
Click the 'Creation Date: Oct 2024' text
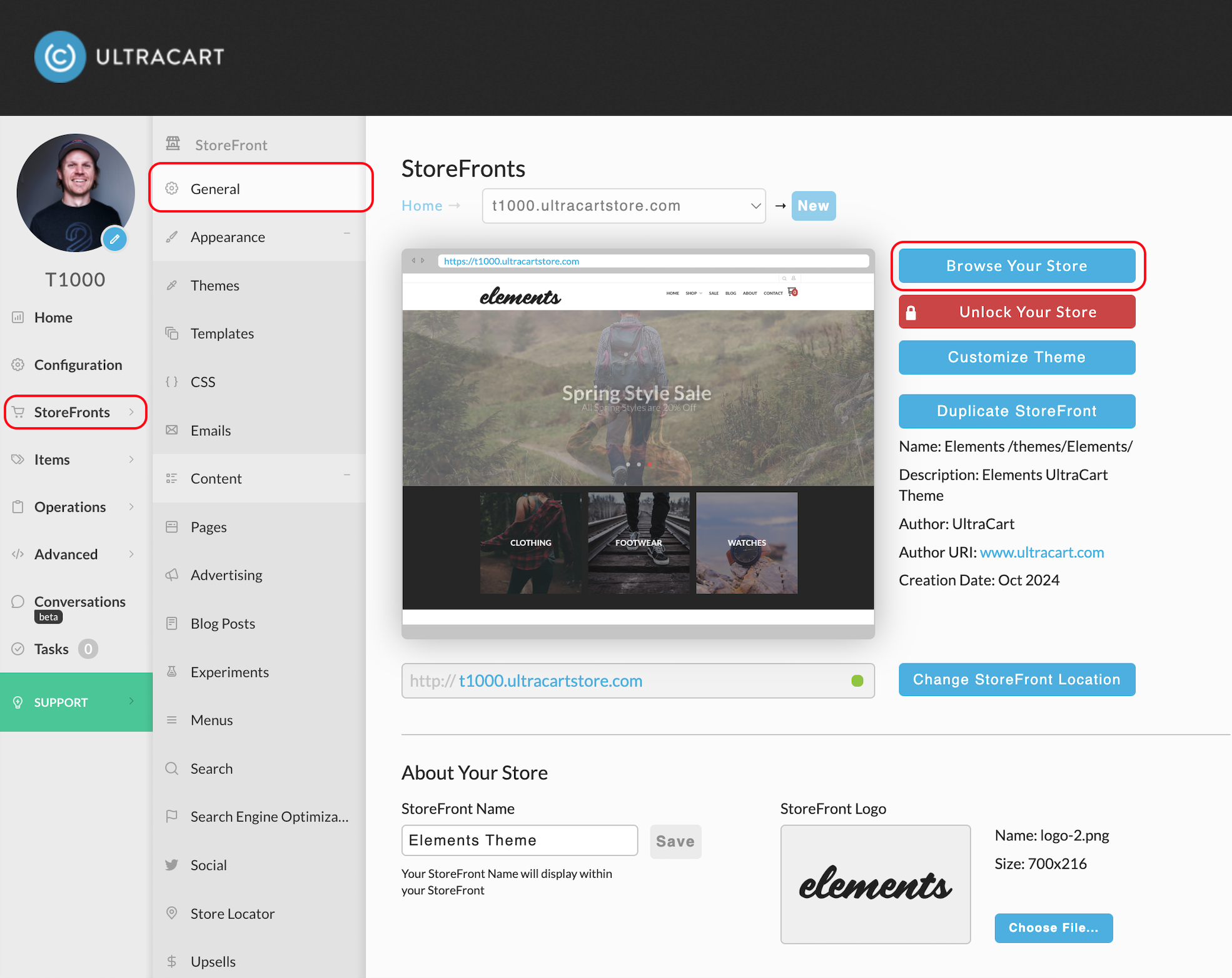979,580
